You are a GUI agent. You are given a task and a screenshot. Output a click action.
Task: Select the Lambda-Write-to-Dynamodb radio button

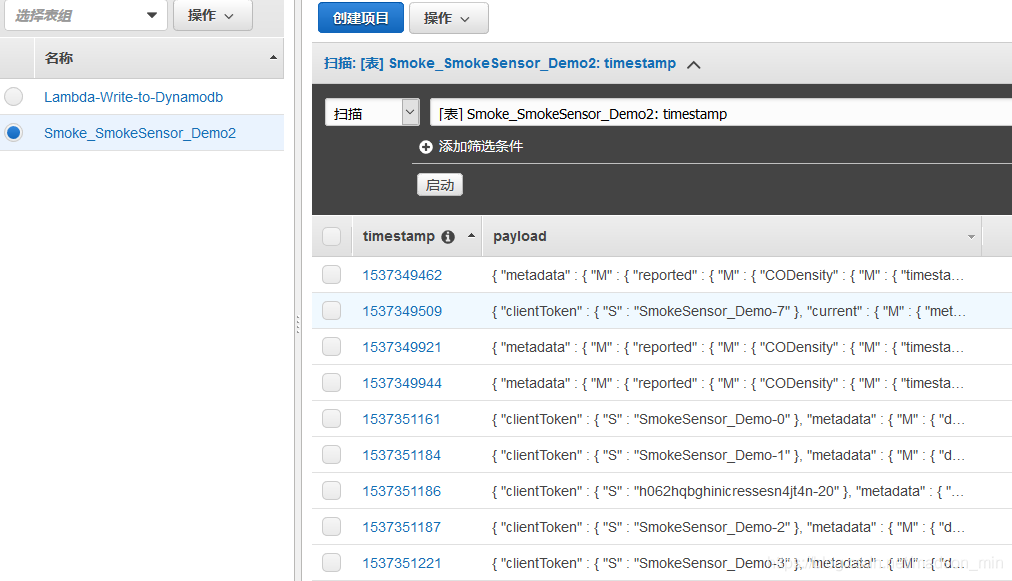(14, 97)
